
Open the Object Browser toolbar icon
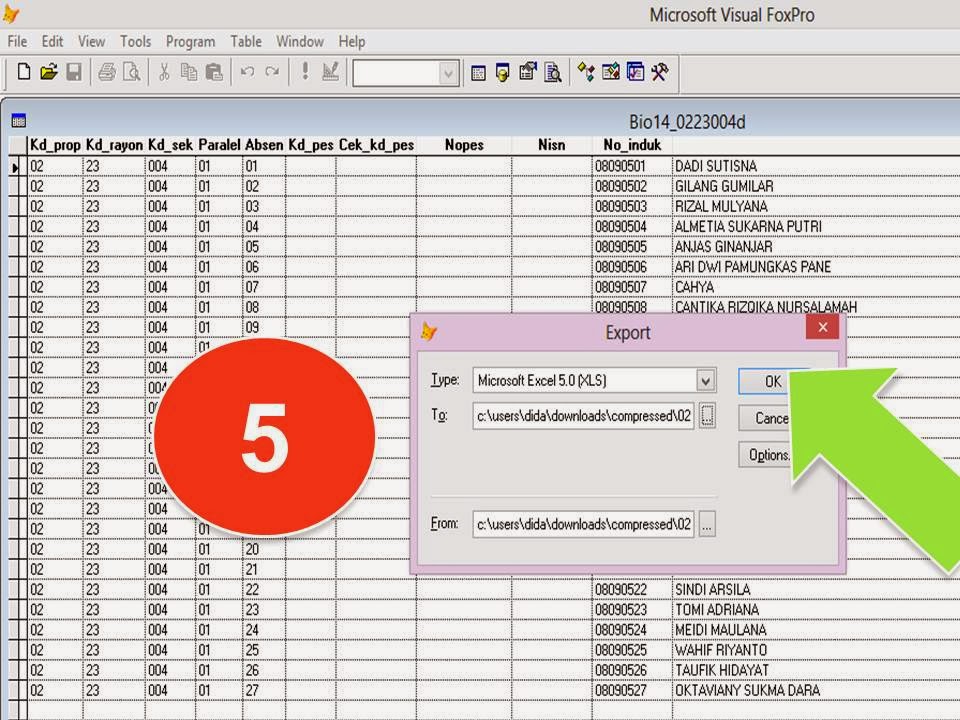click(x=610, y=72)
